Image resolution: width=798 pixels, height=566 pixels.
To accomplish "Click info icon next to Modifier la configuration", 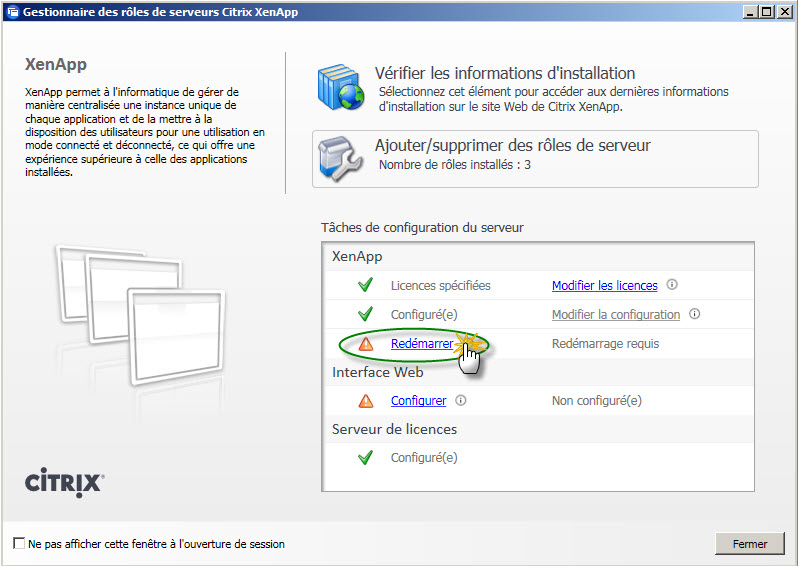I will coord(694,314).
